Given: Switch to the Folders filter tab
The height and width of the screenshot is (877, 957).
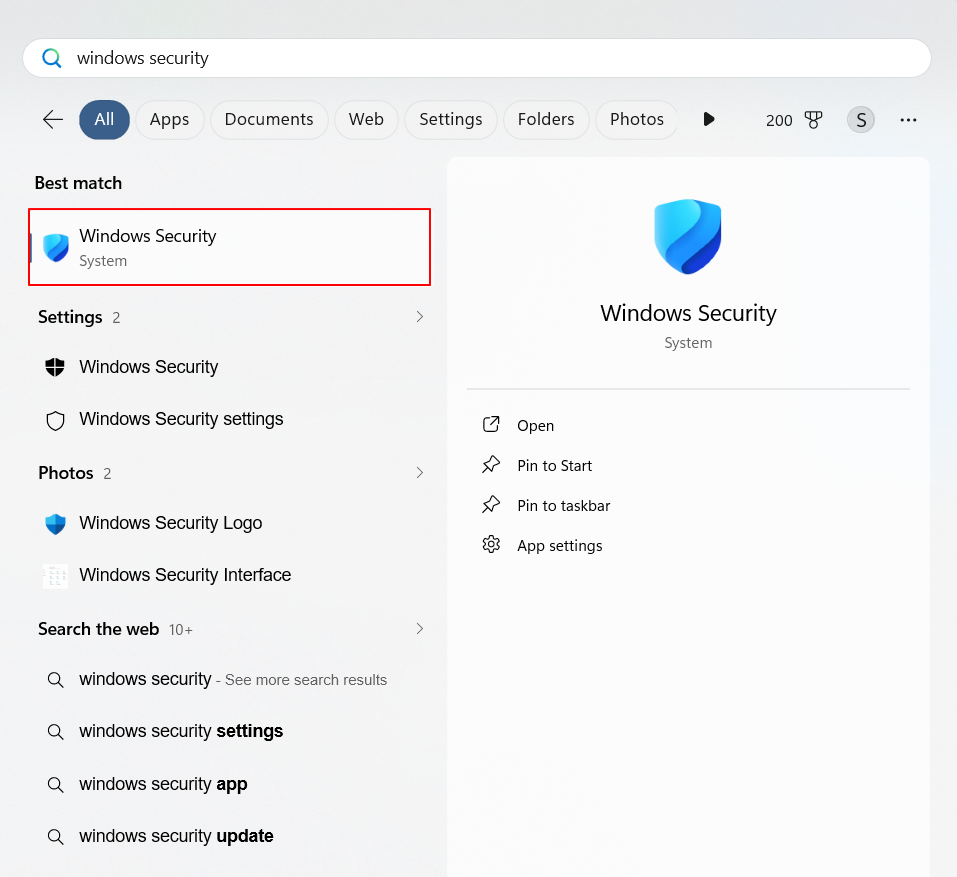Looking at the screenshot, I should click(546, 120).
